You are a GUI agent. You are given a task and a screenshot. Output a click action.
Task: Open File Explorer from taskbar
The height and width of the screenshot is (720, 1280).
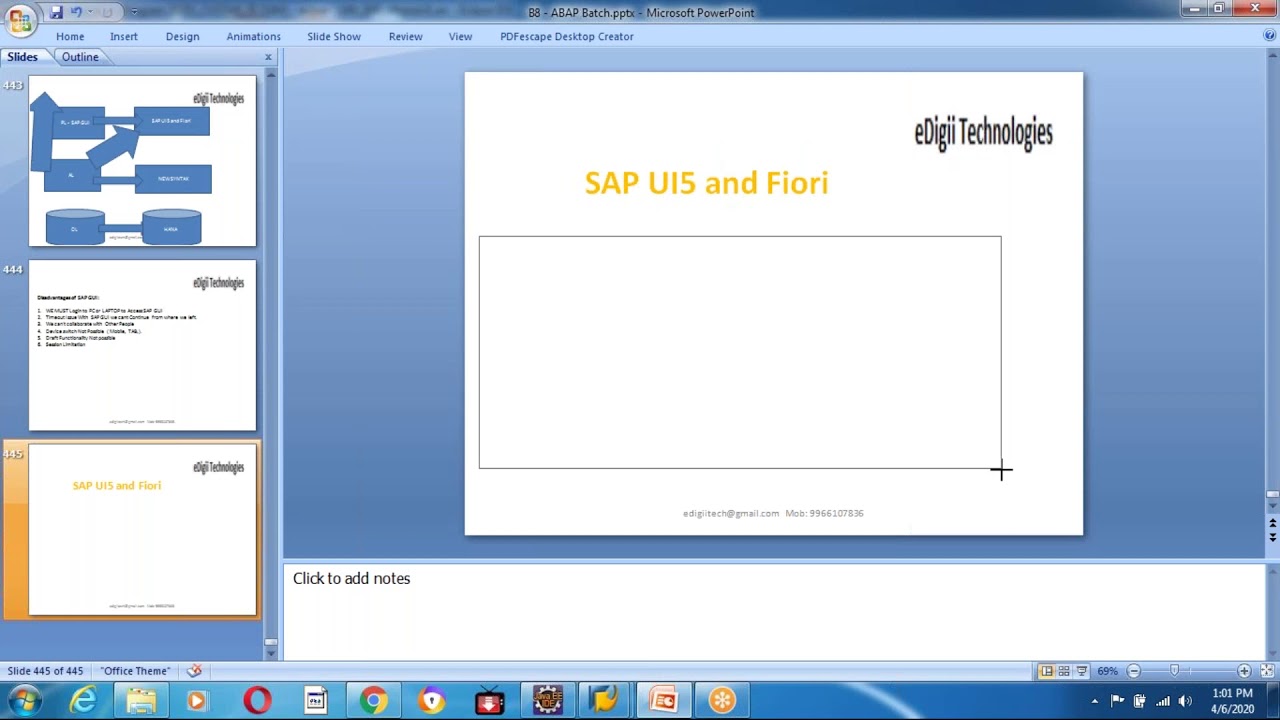(141, 701)
